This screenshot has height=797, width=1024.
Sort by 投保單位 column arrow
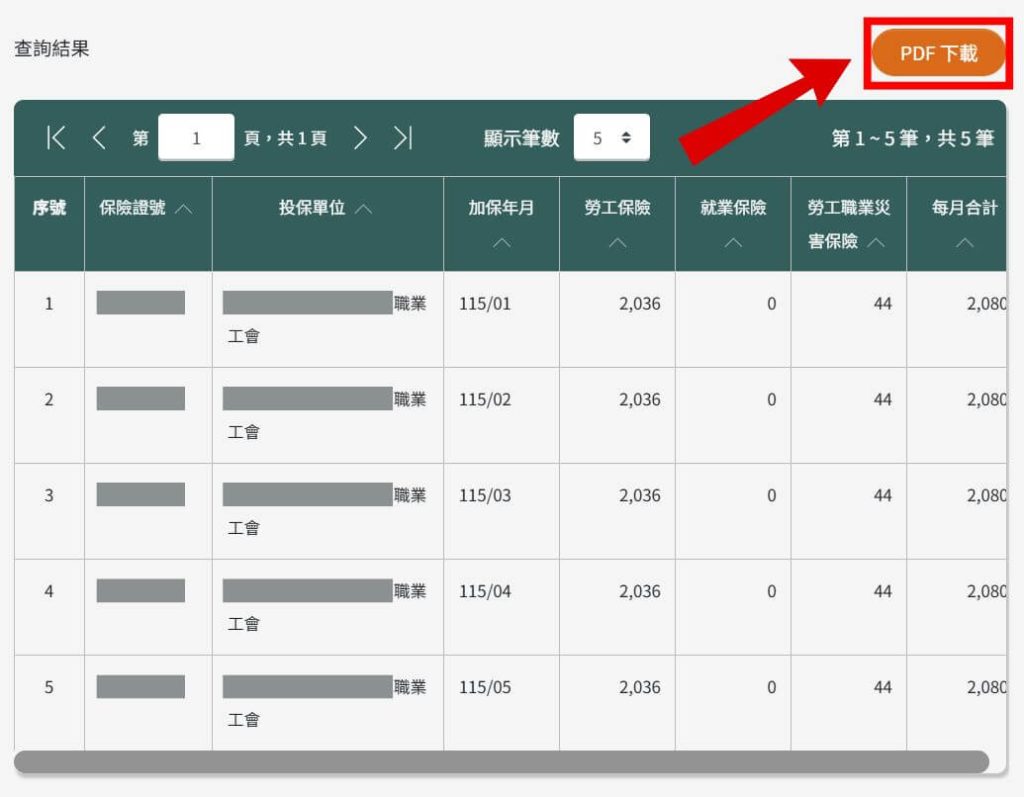(x=364, y=209)
